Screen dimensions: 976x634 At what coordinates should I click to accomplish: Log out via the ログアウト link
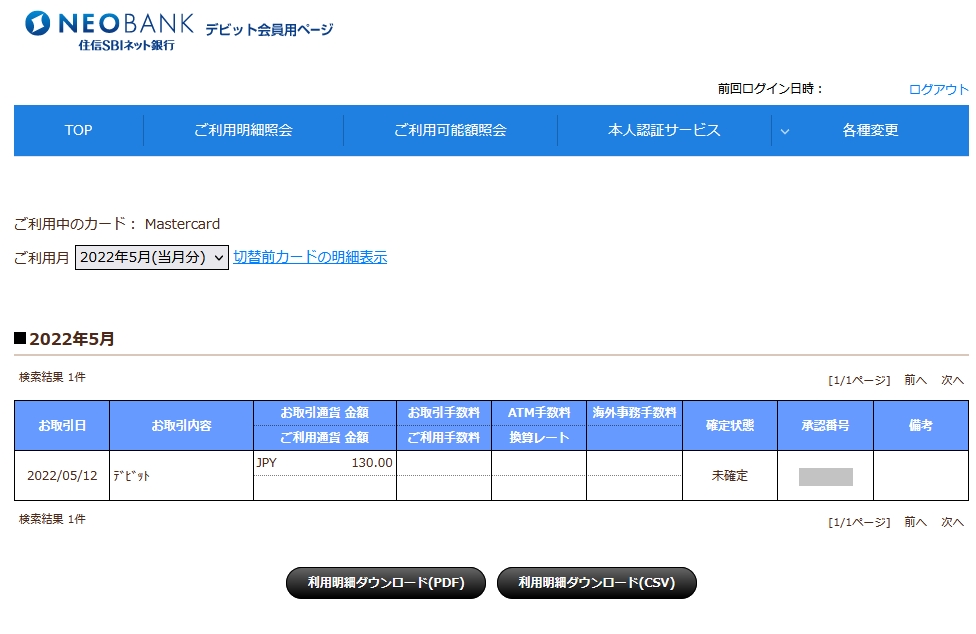coord(938,89)
